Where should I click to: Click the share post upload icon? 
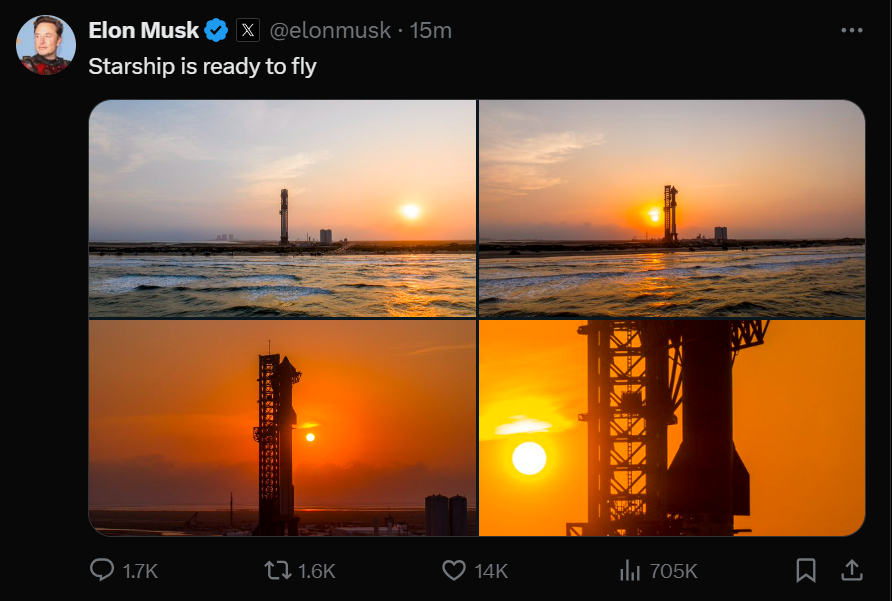(x=852, y=570)
